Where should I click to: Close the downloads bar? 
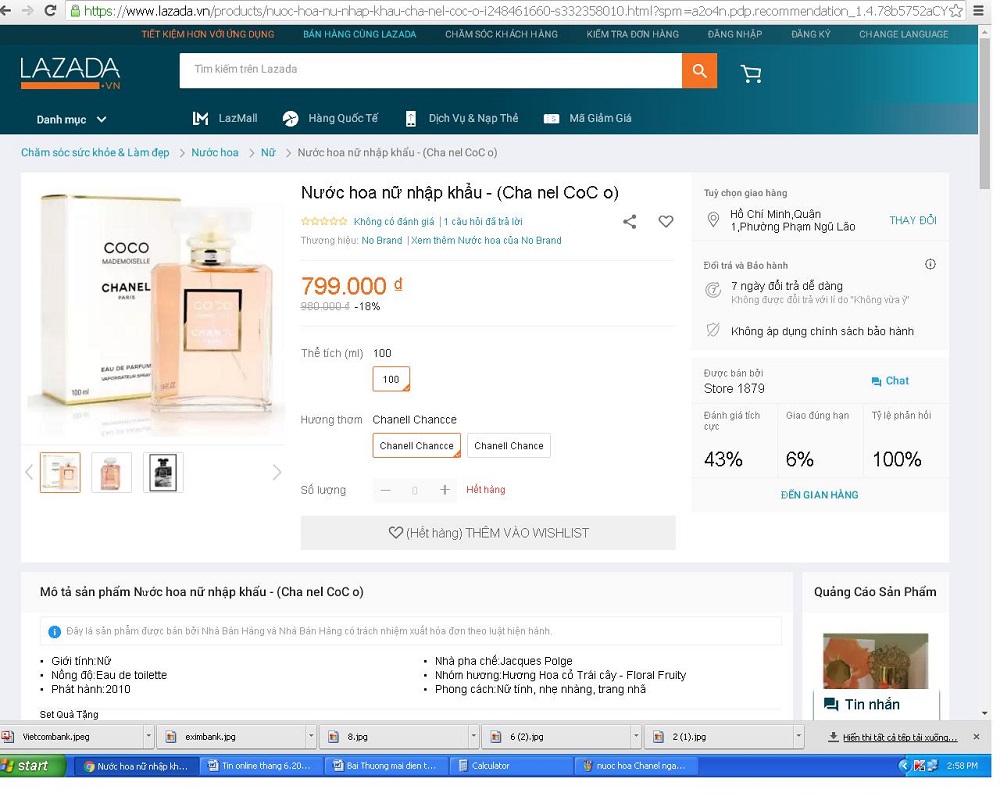pos(976,737)
